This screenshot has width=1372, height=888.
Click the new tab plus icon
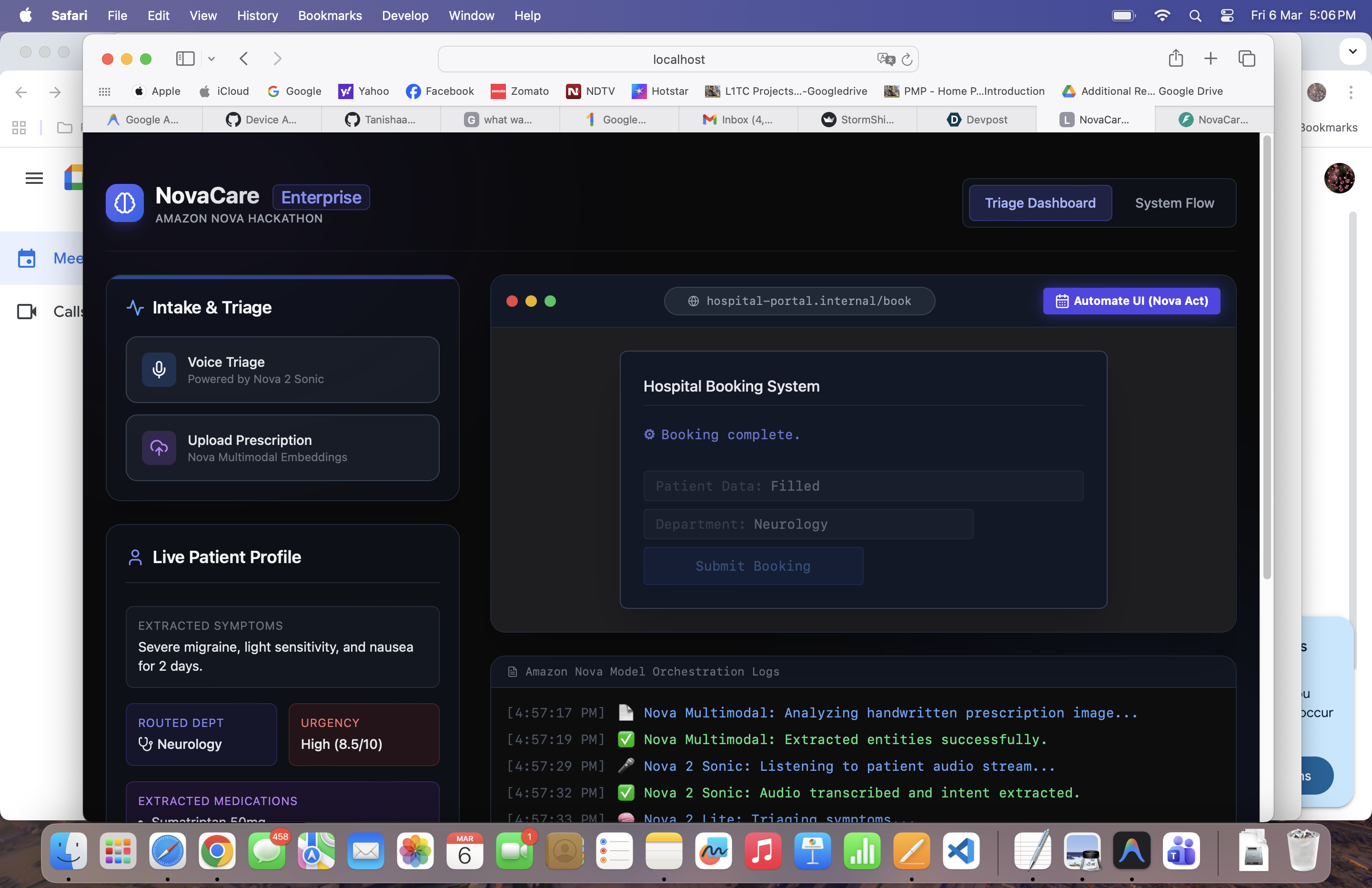pos(1211,58)
